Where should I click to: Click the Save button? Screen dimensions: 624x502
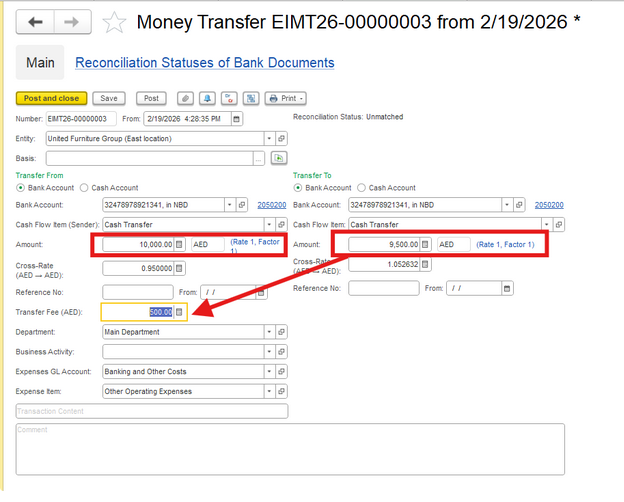110,98
